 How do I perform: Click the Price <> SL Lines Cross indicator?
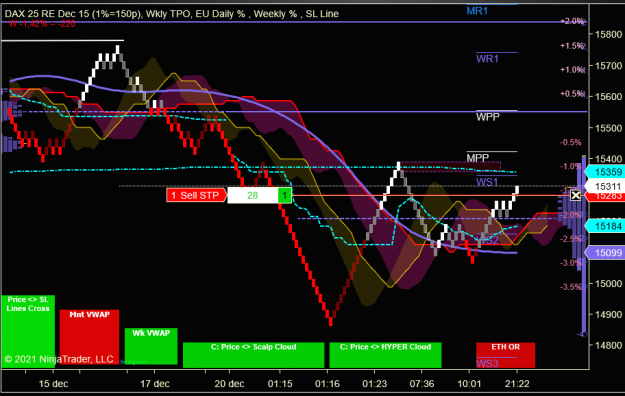tap(28, 331)
